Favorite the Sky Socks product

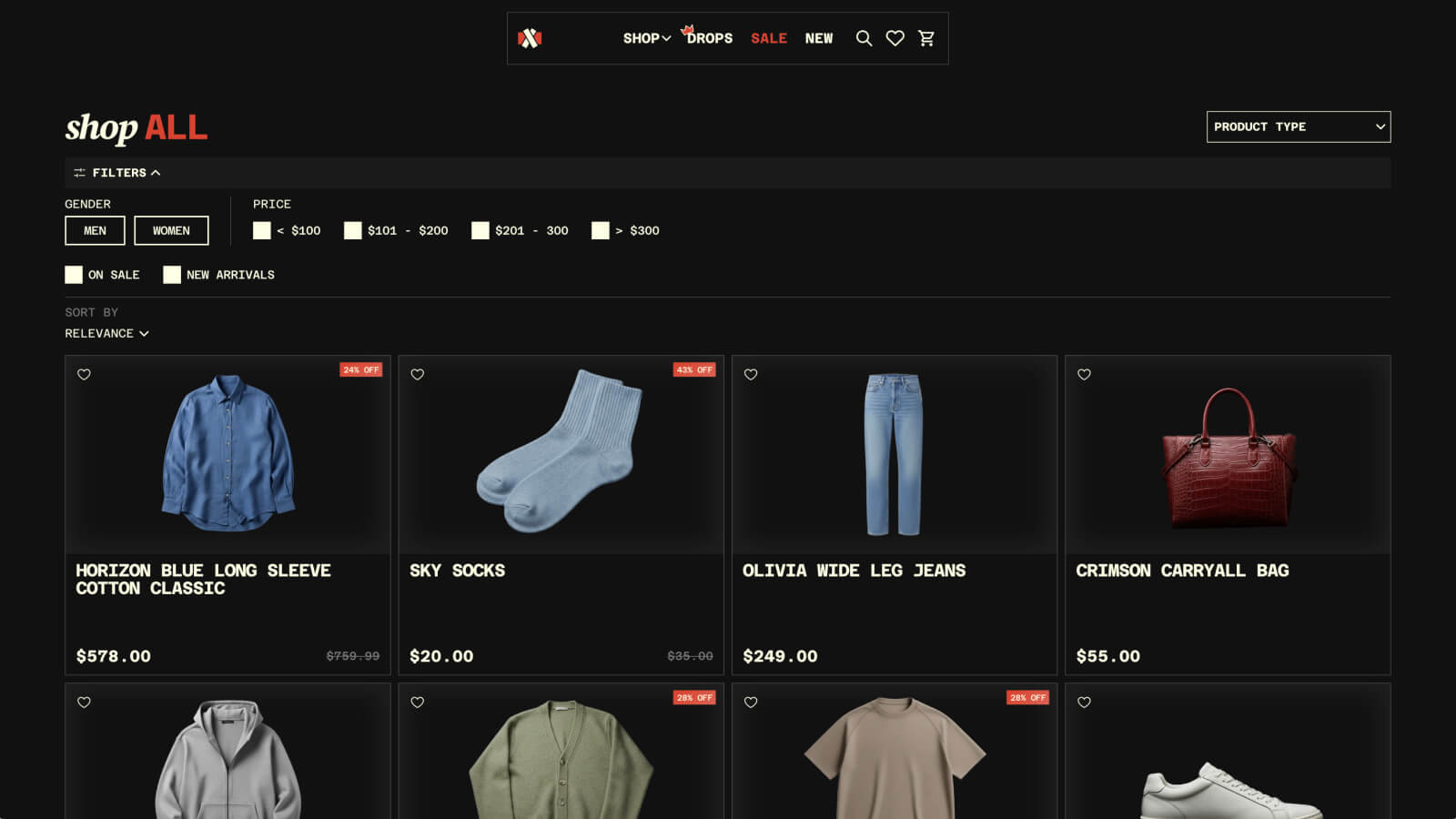tap(418, 374)
